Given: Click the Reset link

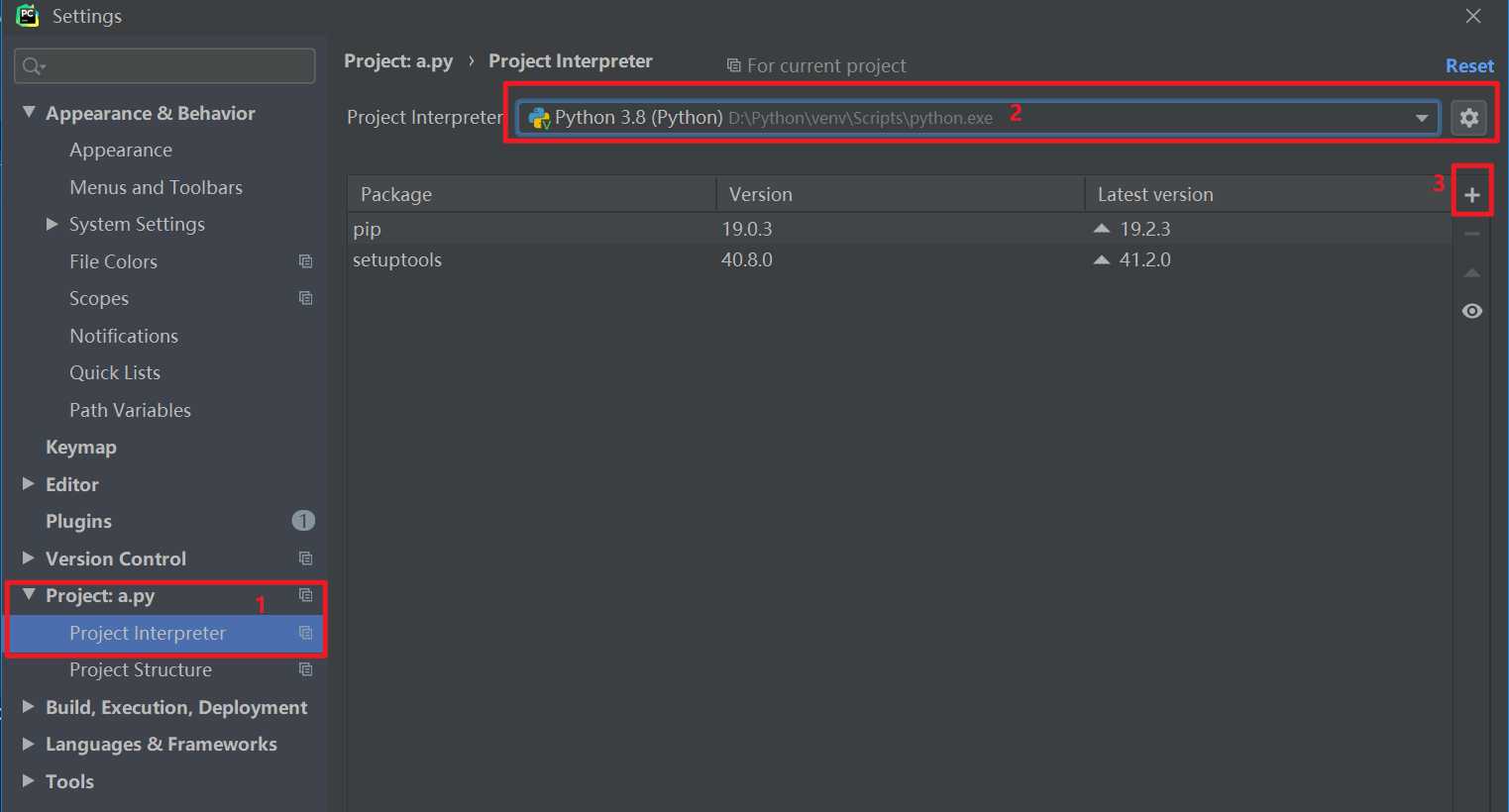Looking at the screenshot, I should pyautogui.click(x=1469, y=65).
